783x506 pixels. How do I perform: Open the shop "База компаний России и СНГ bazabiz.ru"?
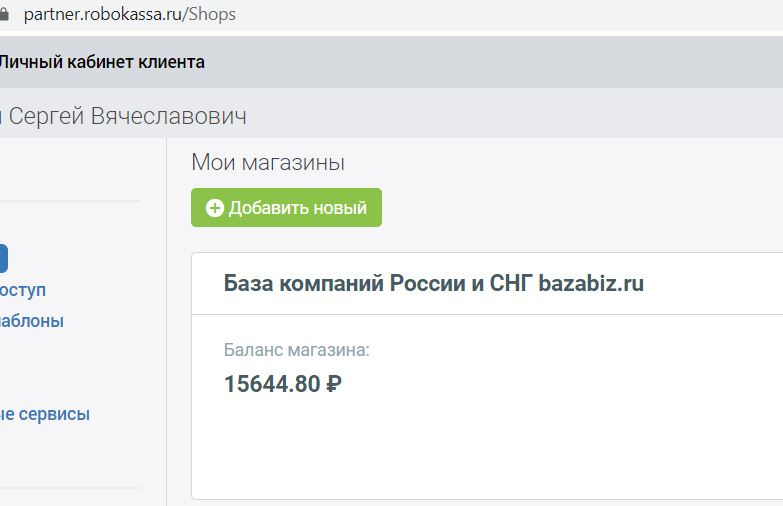point(434,283)
